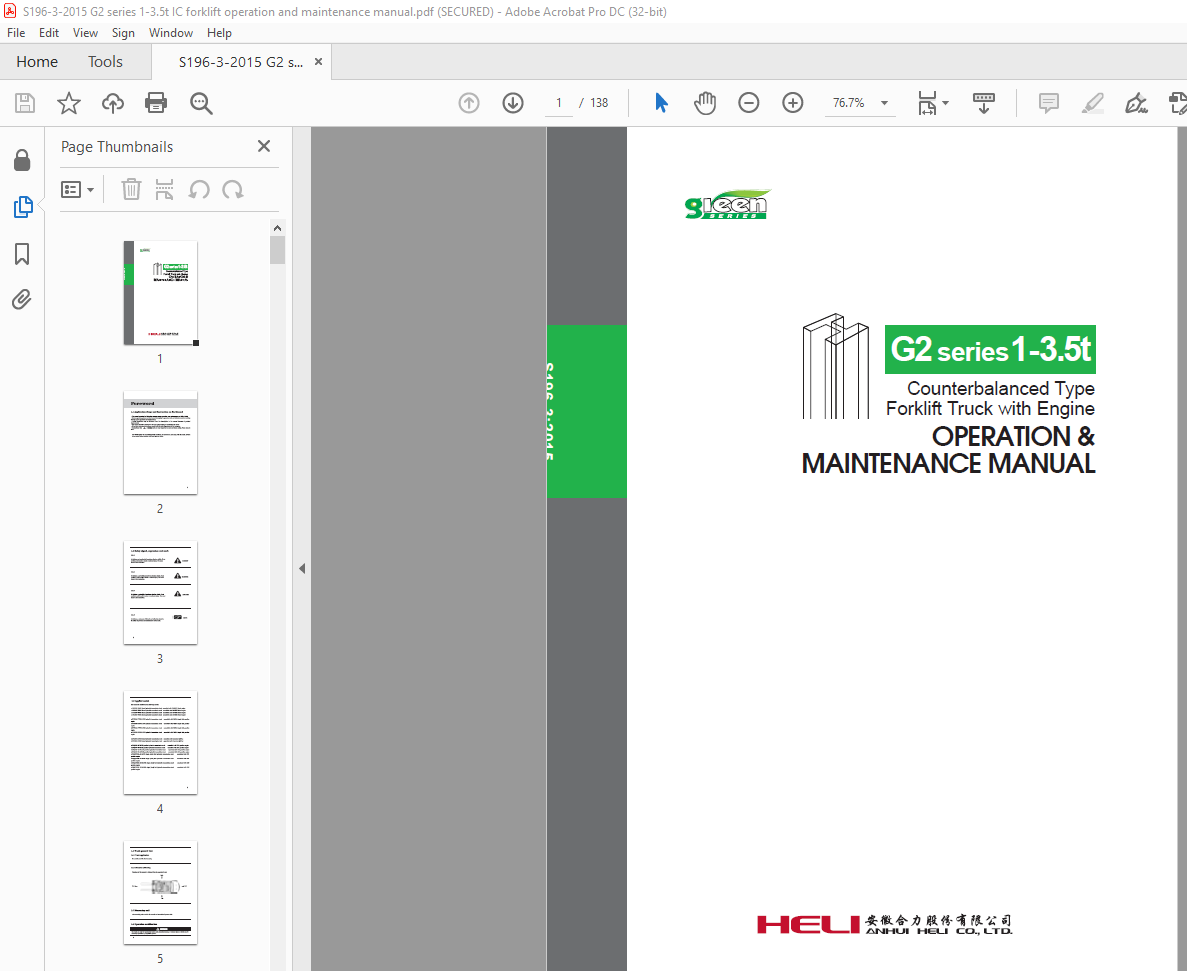Viewport: 1187px width, 971px height.
Task: Go to next page arrow
Action: [x=513, y=103]
